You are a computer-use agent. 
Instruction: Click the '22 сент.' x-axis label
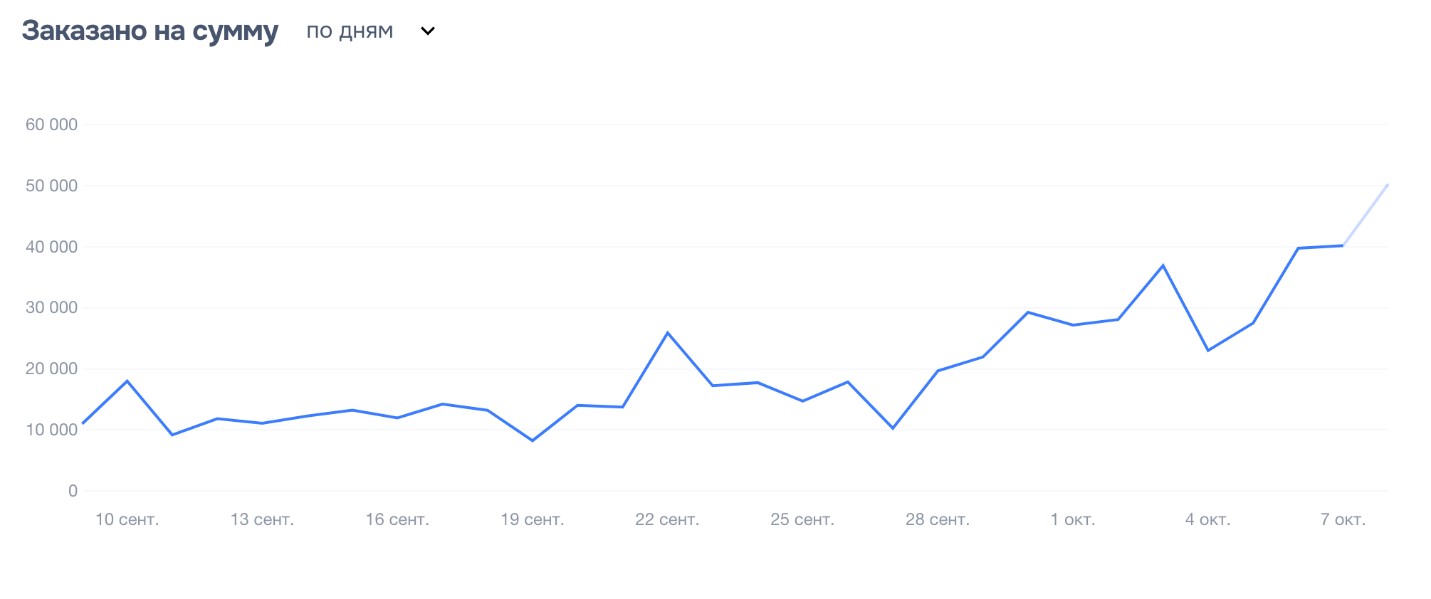coord(667,520)
